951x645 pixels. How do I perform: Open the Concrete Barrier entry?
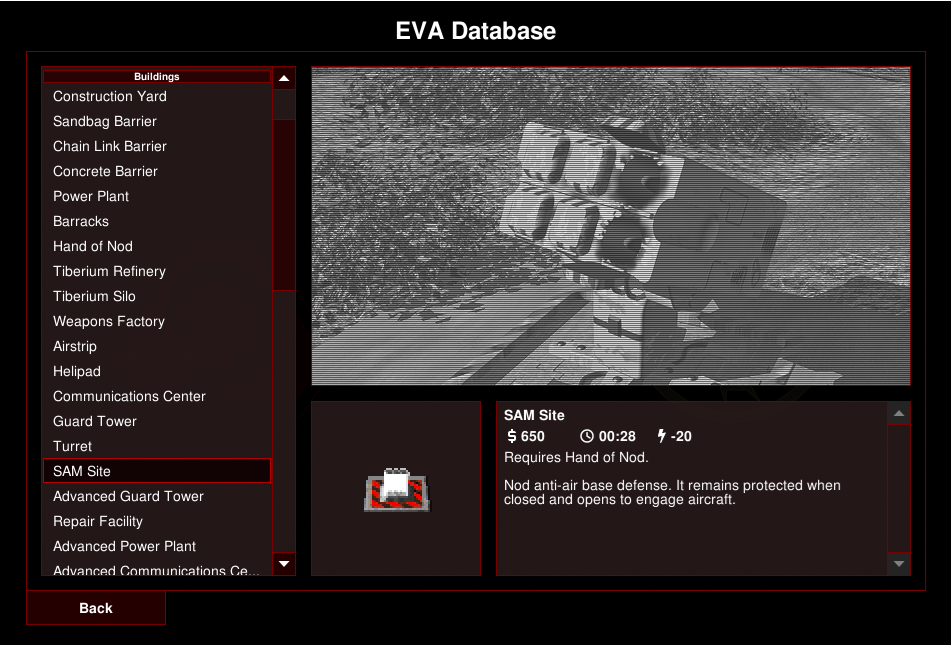pyautogui.click(x=156, y=171)
